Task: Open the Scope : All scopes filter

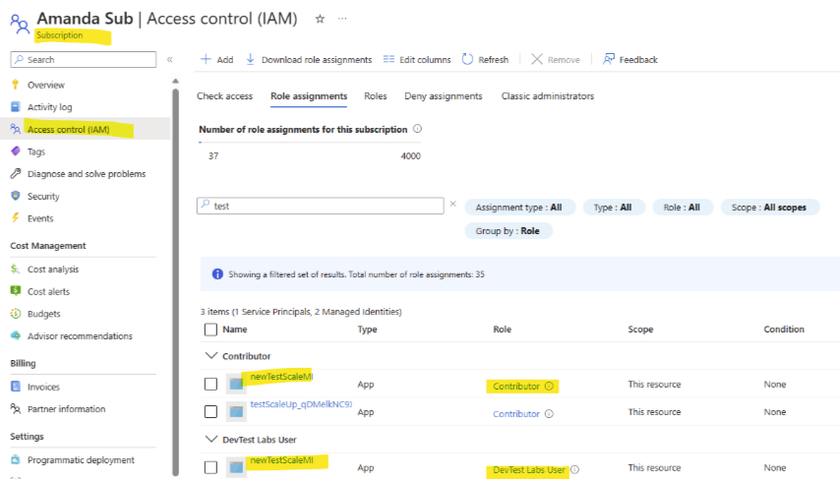Action: [769, 207]
